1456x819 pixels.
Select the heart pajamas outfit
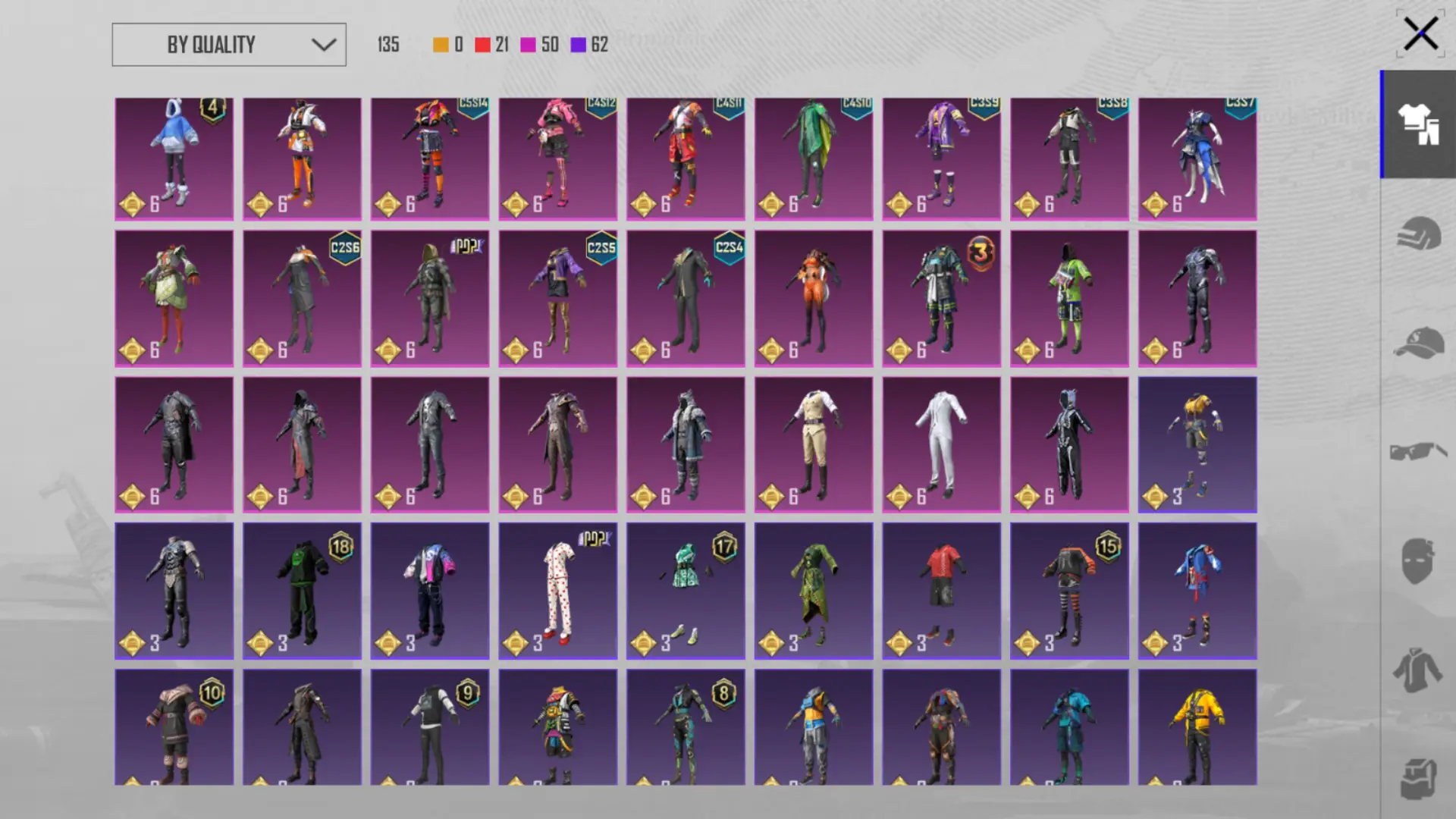557,590
